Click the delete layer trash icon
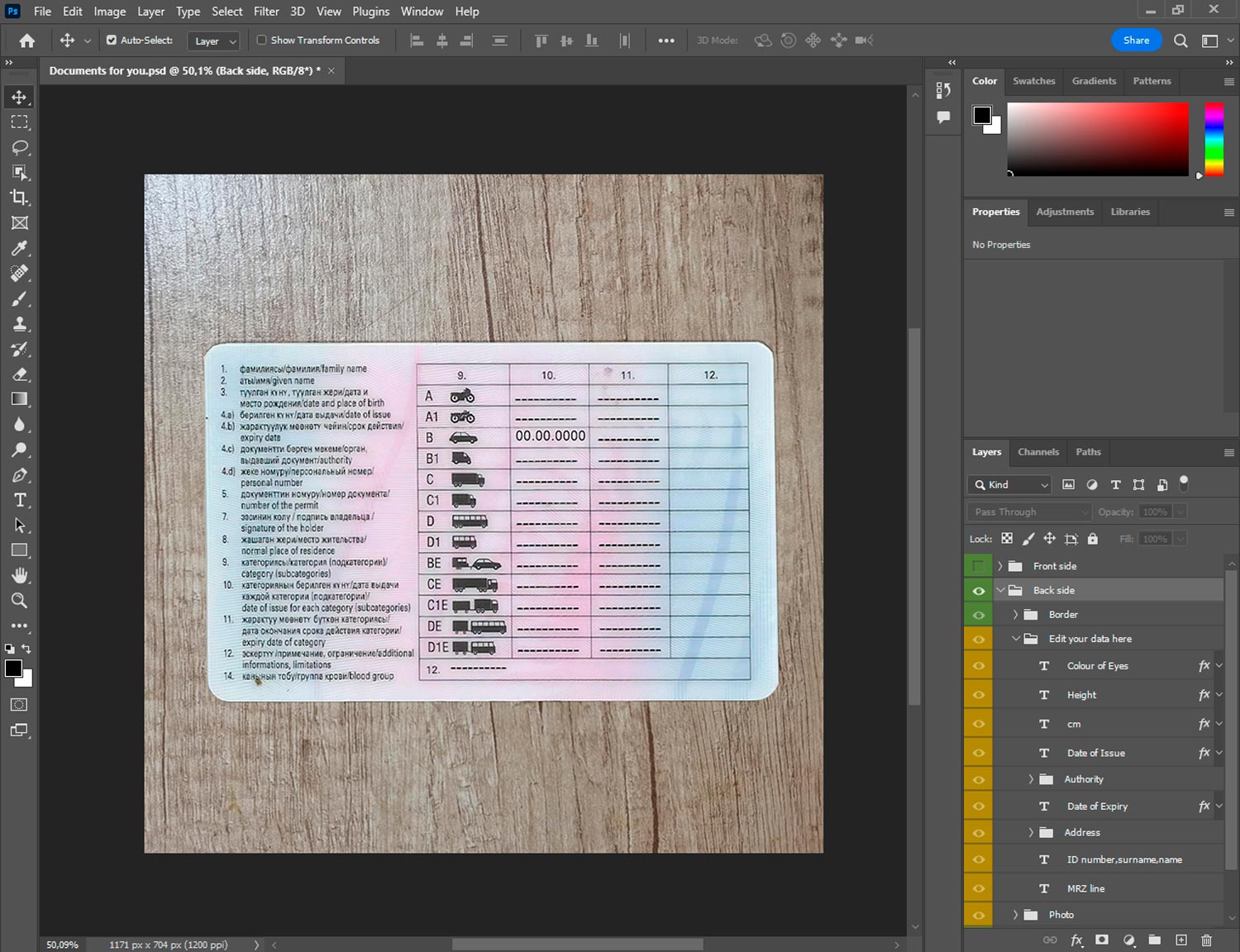1240x952 pixels. (x=1206, y=940)
